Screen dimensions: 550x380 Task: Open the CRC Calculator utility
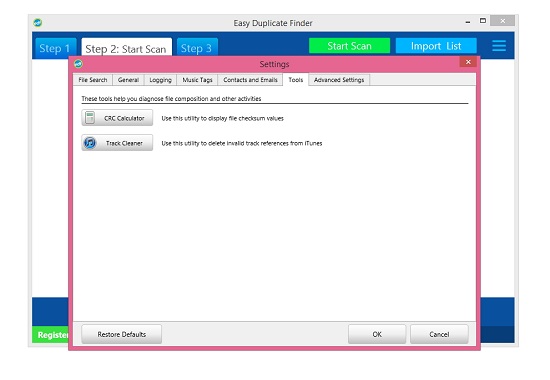117,118
